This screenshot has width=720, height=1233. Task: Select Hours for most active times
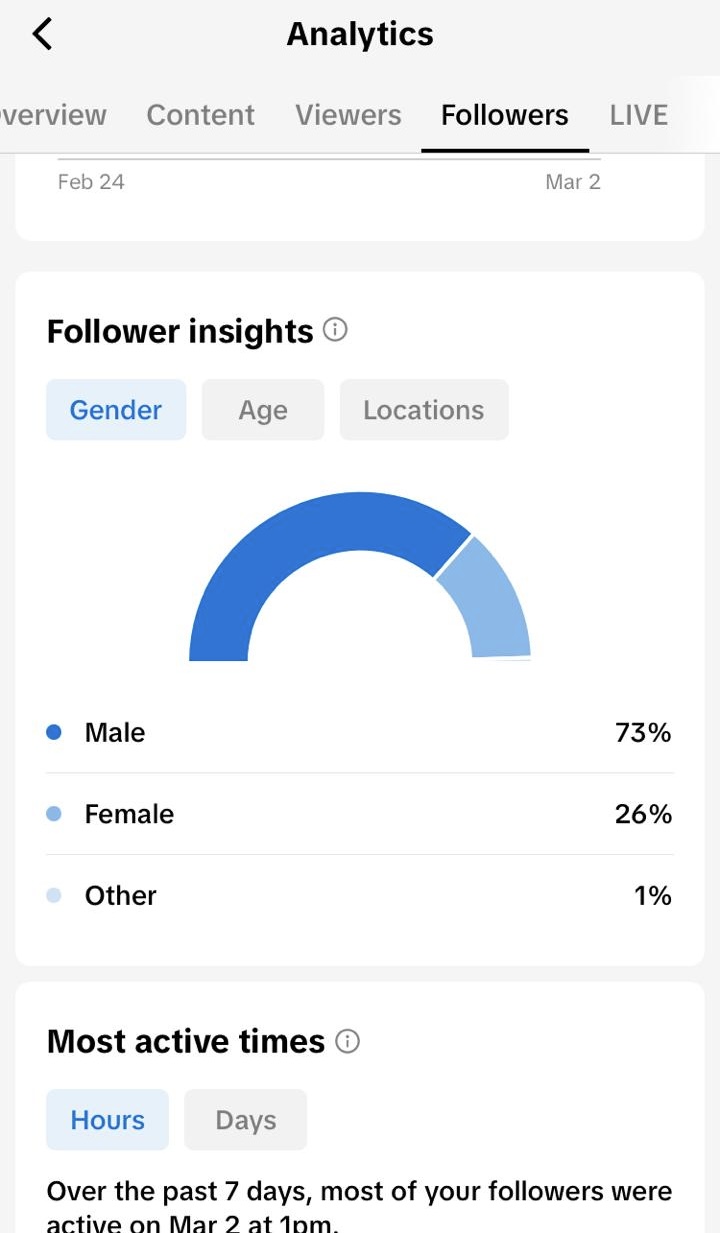click(x=107, y=1120)
